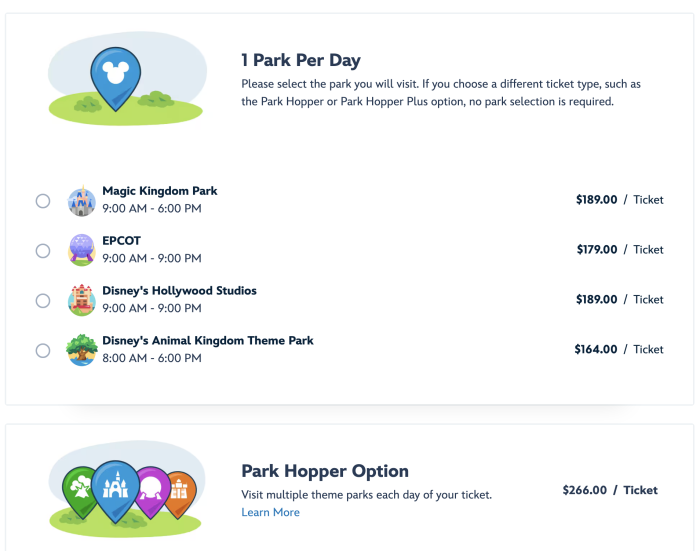Click the Hollywood Studios tower icon
700x551 pixels.
81,300
